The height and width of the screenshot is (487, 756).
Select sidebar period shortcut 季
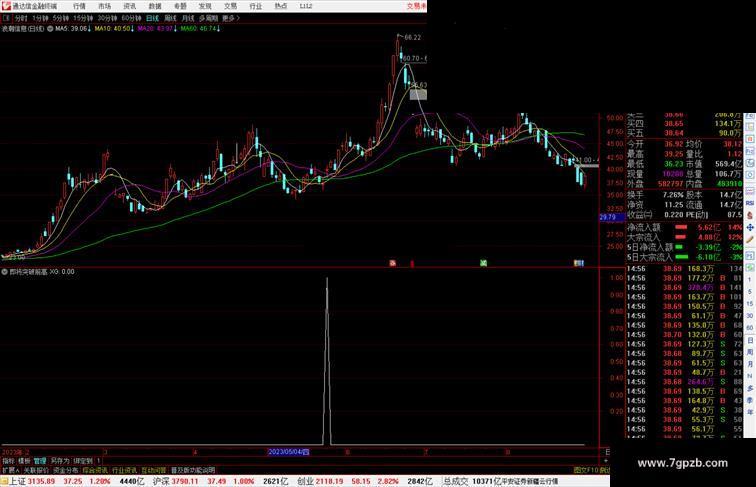(750, 400)
